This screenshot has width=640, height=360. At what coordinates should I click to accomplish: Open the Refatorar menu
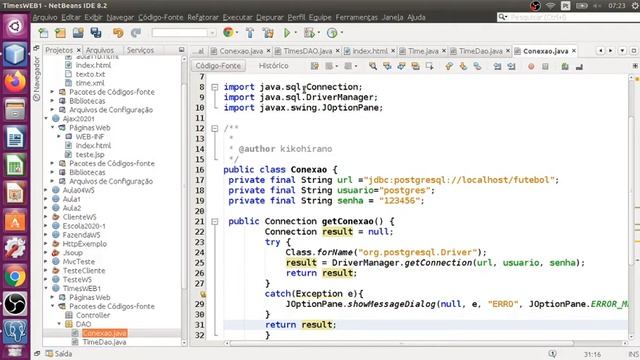click(203, 18)
